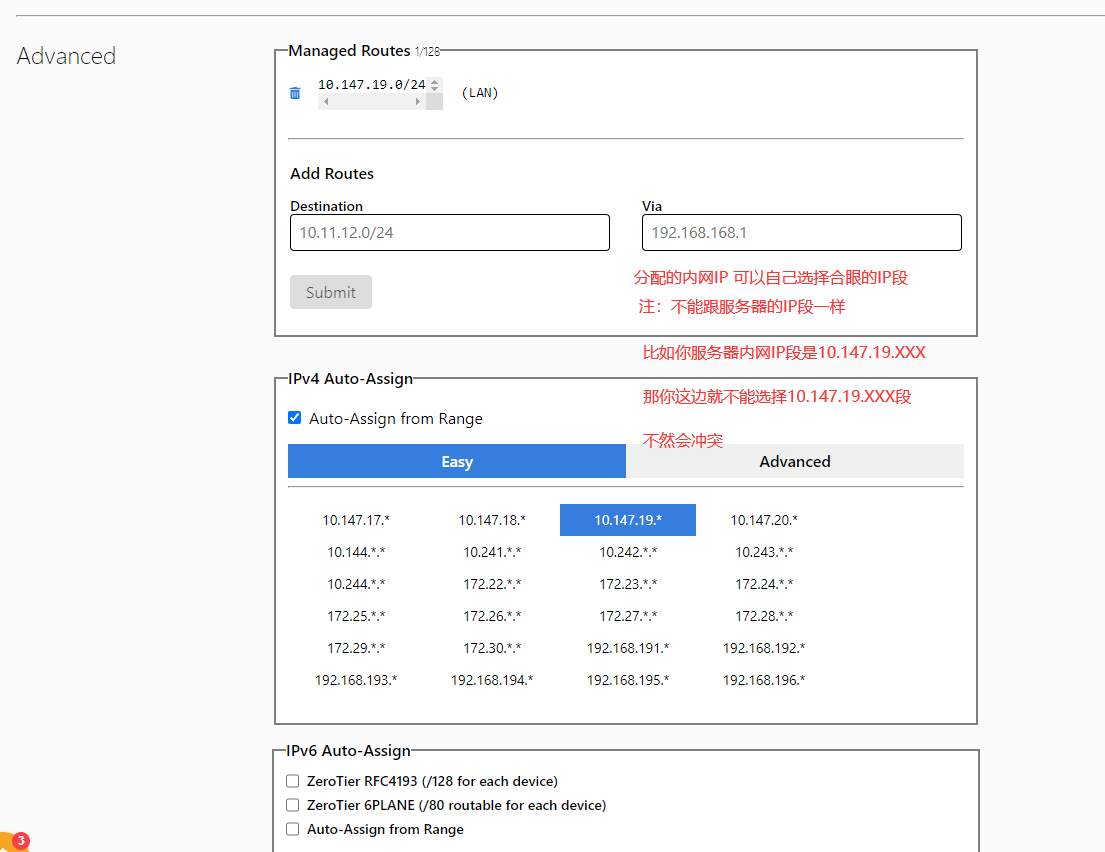Select the 172.25.* address range

point(355,616)
